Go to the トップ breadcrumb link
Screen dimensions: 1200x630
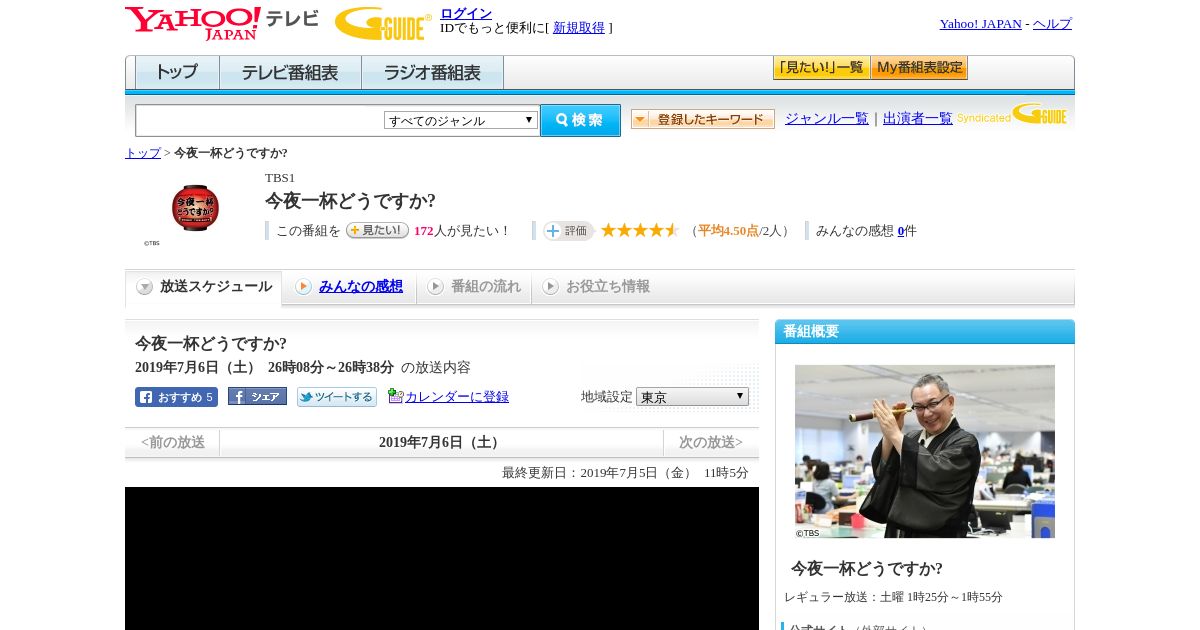(x=143, y=153)
